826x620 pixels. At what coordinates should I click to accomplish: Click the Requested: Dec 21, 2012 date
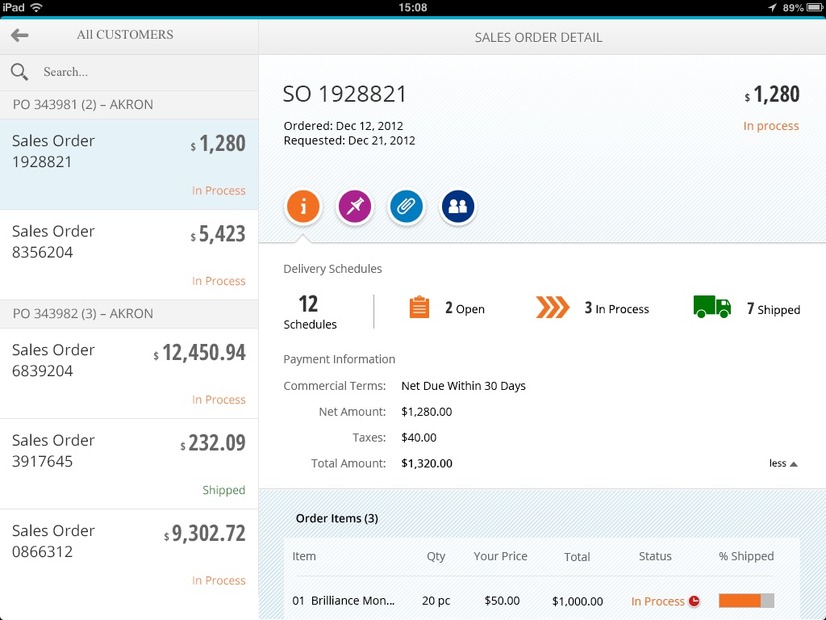point(349,141)
